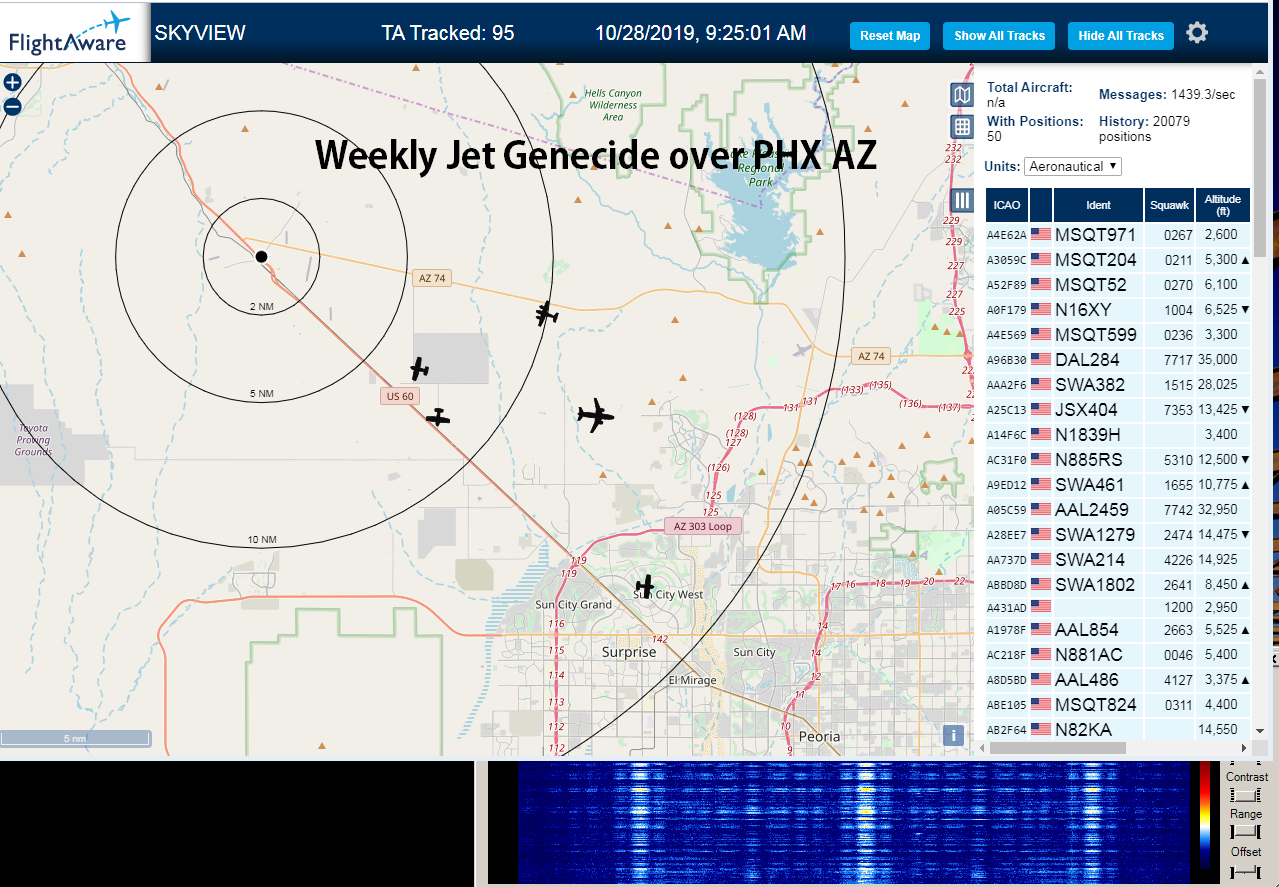1279x887 pixels.
Task: Click the US flag in SWA382 row
Action: 1041,384
